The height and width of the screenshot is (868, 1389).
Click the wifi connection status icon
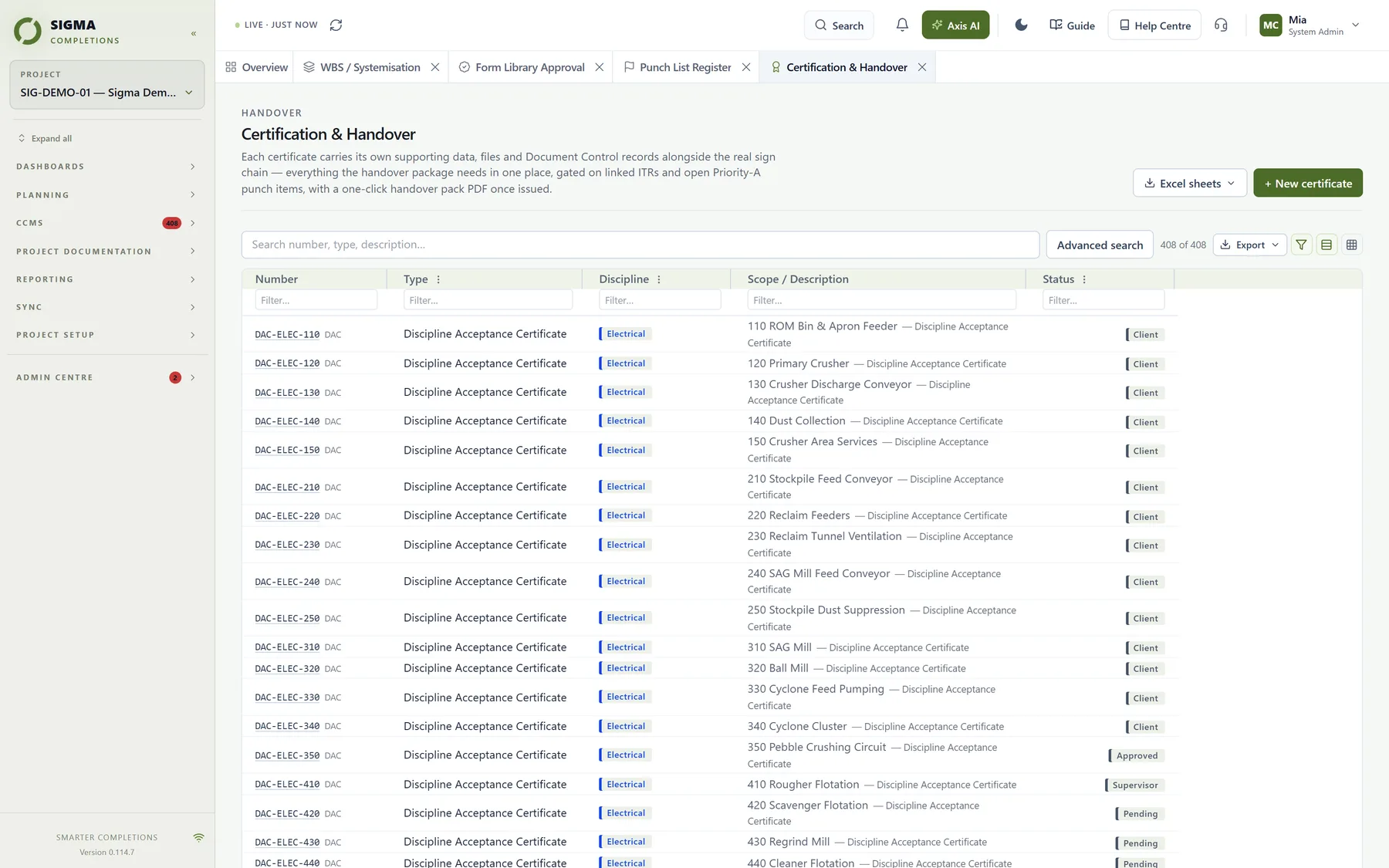[x=199, y=837]
